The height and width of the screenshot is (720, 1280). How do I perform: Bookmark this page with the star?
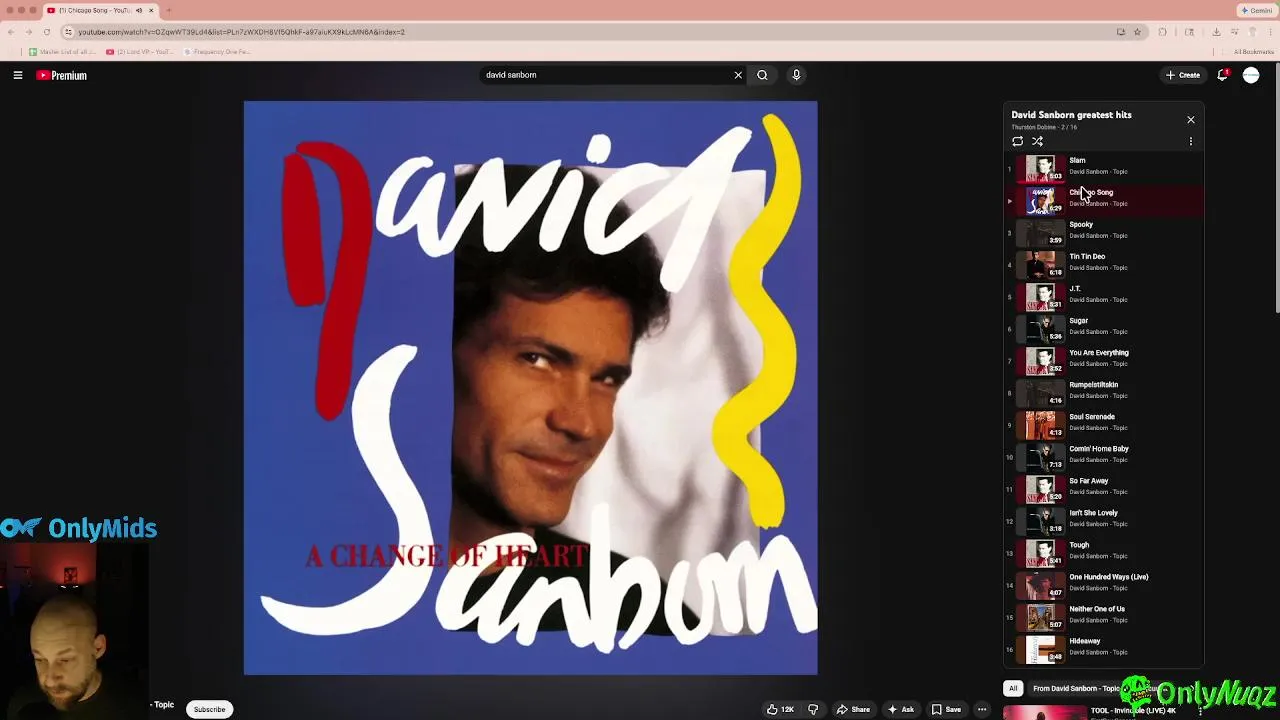point(1137,32)
